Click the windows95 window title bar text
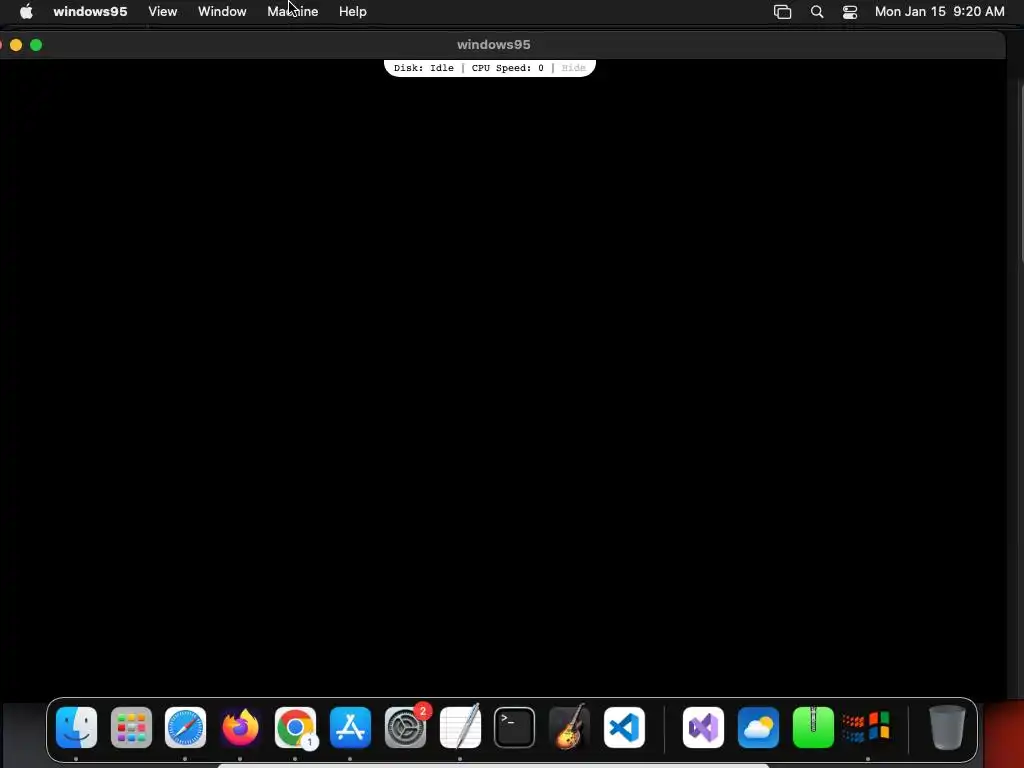This screenshot has height=768, width=1024. 494,44
